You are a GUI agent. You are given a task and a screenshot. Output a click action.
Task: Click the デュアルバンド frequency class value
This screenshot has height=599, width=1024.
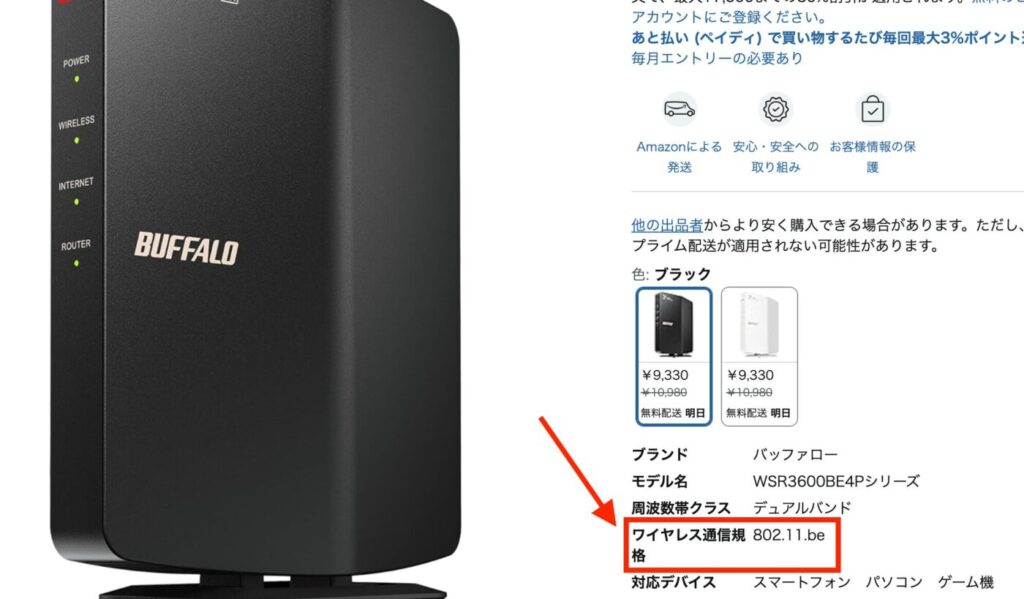(802, 508)
